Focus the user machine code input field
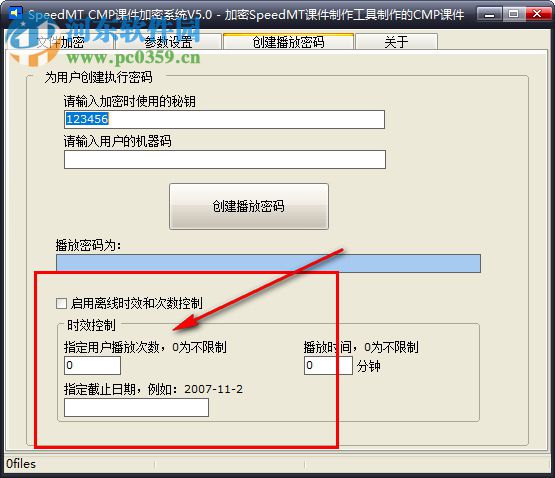Image resolution: width=555 pixels, height=478 pixels. tap(225, 159)
